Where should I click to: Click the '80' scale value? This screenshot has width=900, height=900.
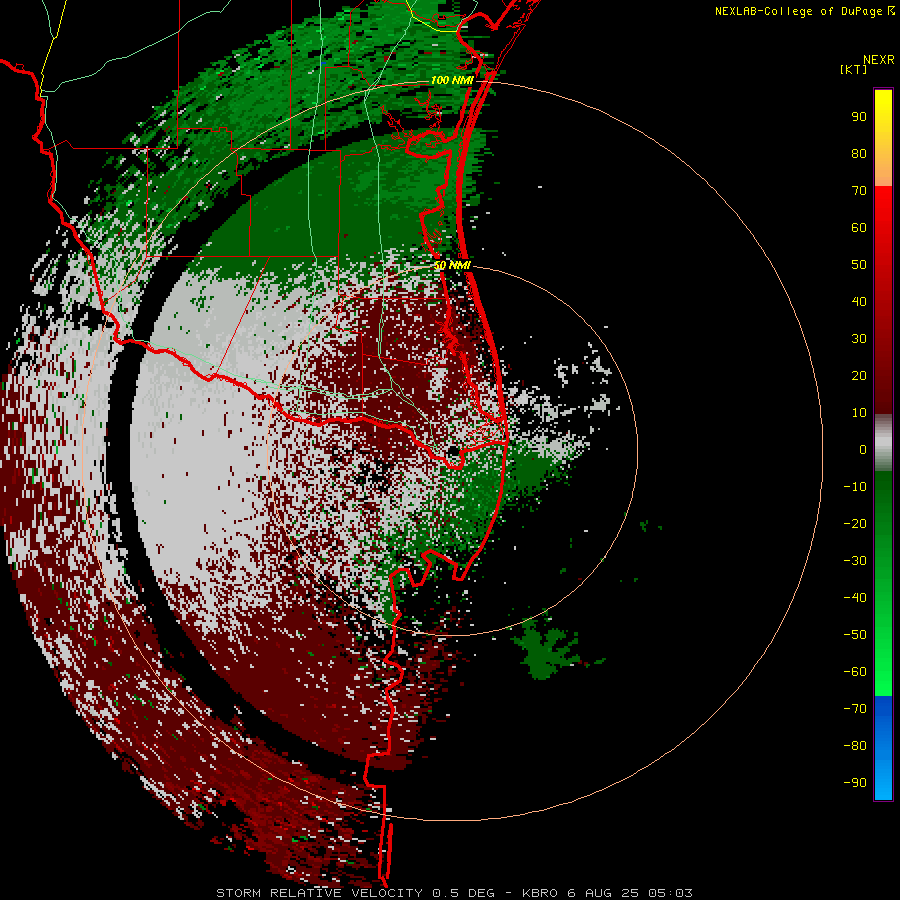click(x=859, y=153)
